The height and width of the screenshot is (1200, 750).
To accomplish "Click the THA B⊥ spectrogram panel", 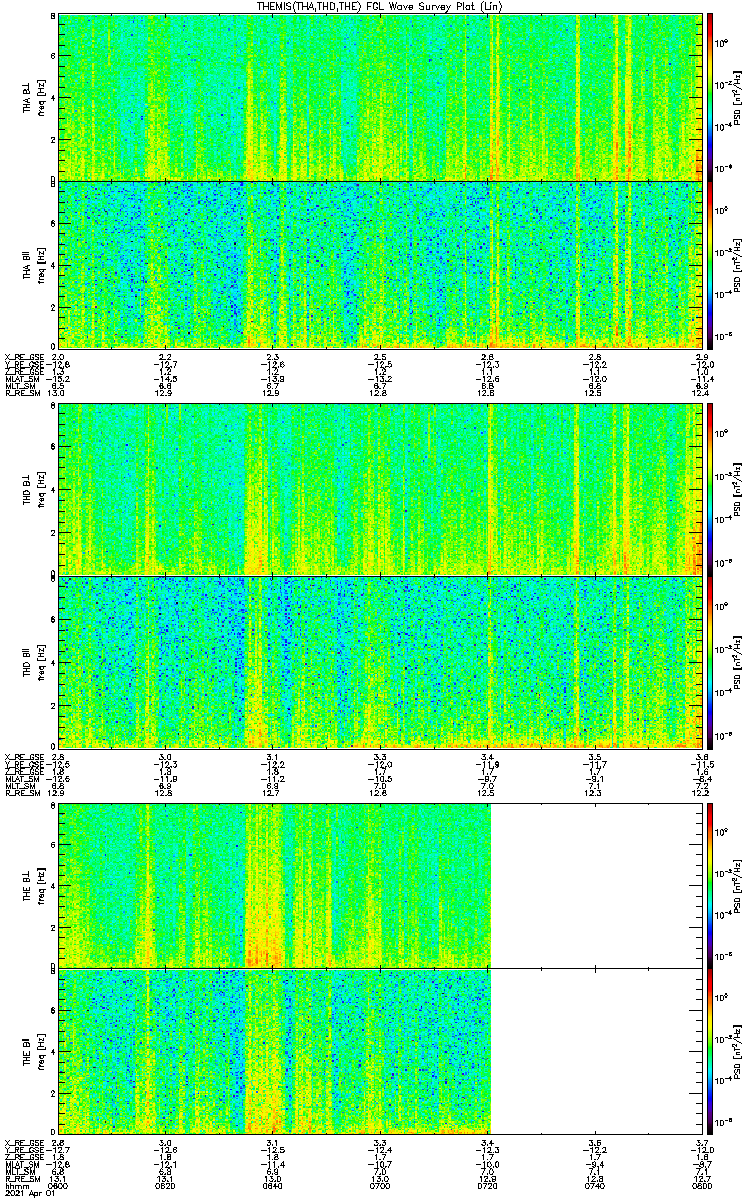I will point(378,96).
